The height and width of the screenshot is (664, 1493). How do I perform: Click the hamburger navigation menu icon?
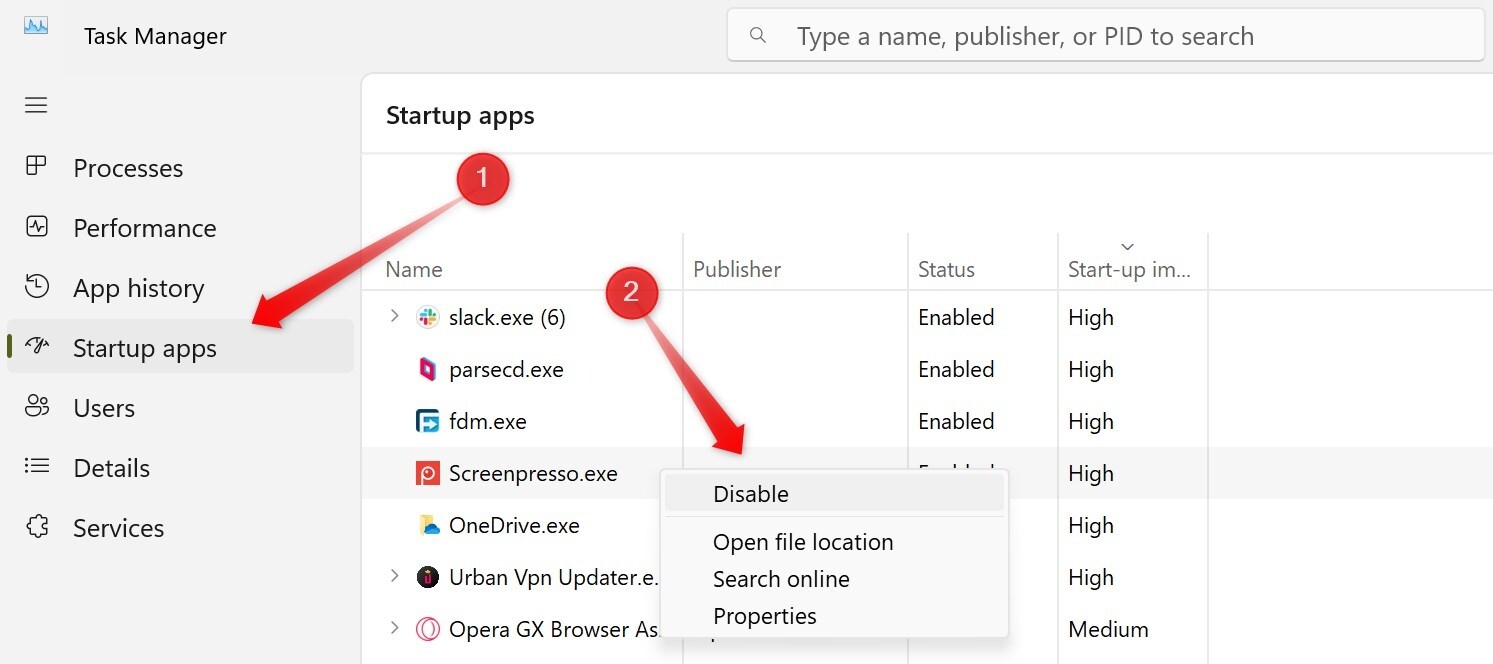[36, 105]
